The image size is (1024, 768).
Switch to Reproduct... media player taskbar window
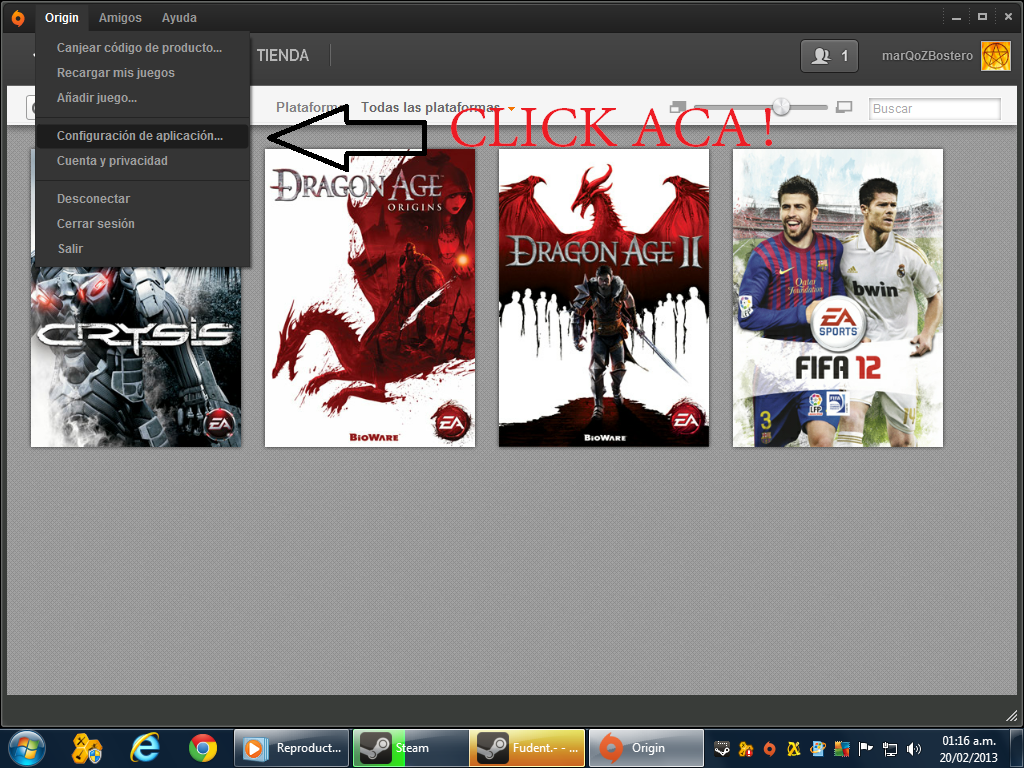[x=292, y=748]
